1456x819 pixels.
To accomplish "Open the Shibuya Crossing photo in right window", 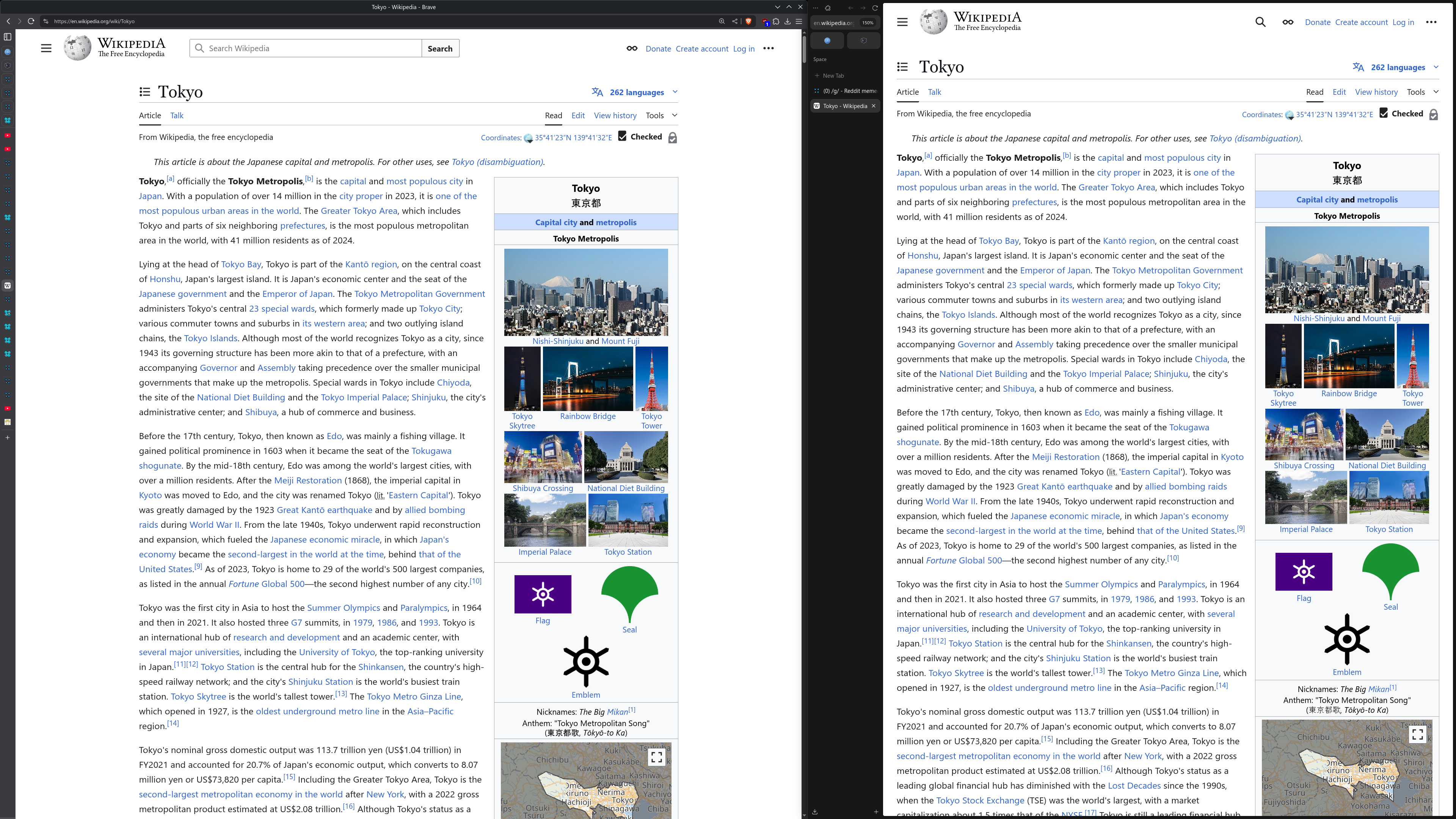I will [1304, 434].
